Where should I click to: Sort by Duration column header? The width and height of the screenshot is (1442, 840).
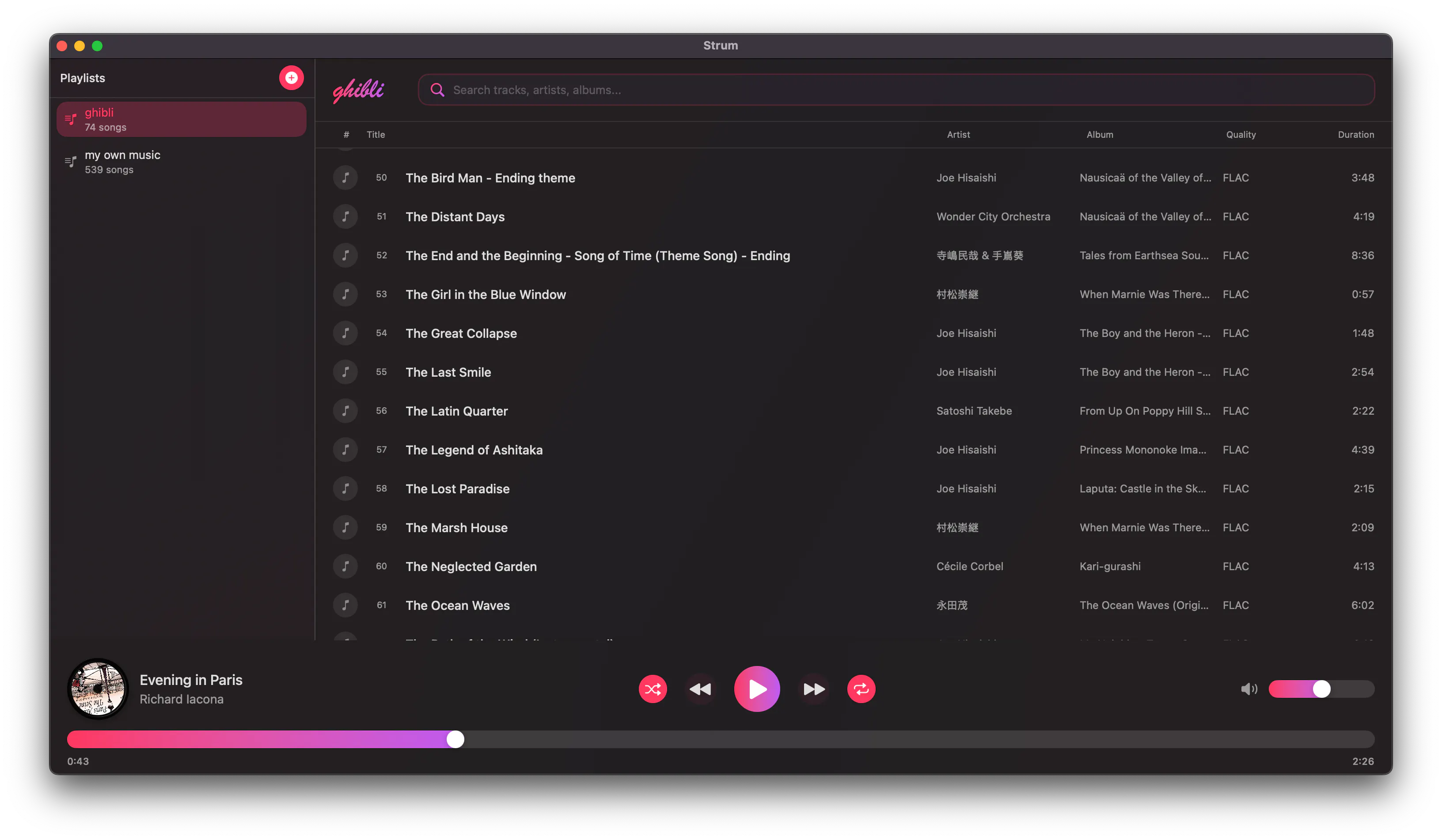point(1355,134)
